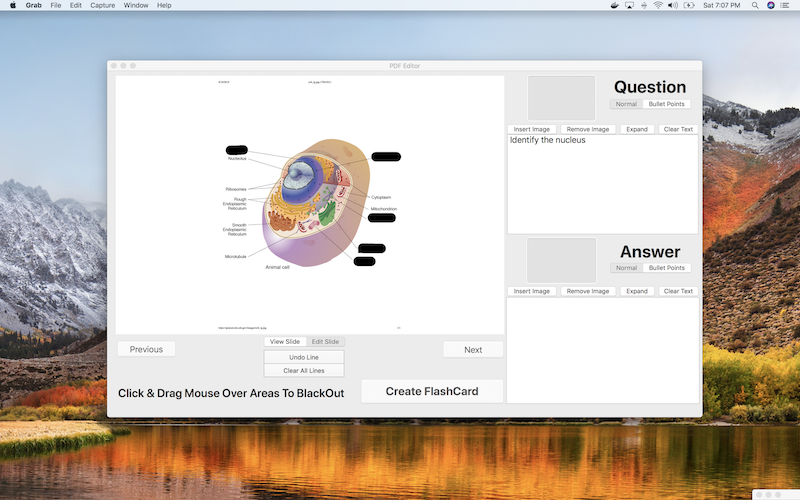Screen dimensions: 800x500
Task: Click the Undo Line button
Action: pyautogui.click(x=304, y=357)
